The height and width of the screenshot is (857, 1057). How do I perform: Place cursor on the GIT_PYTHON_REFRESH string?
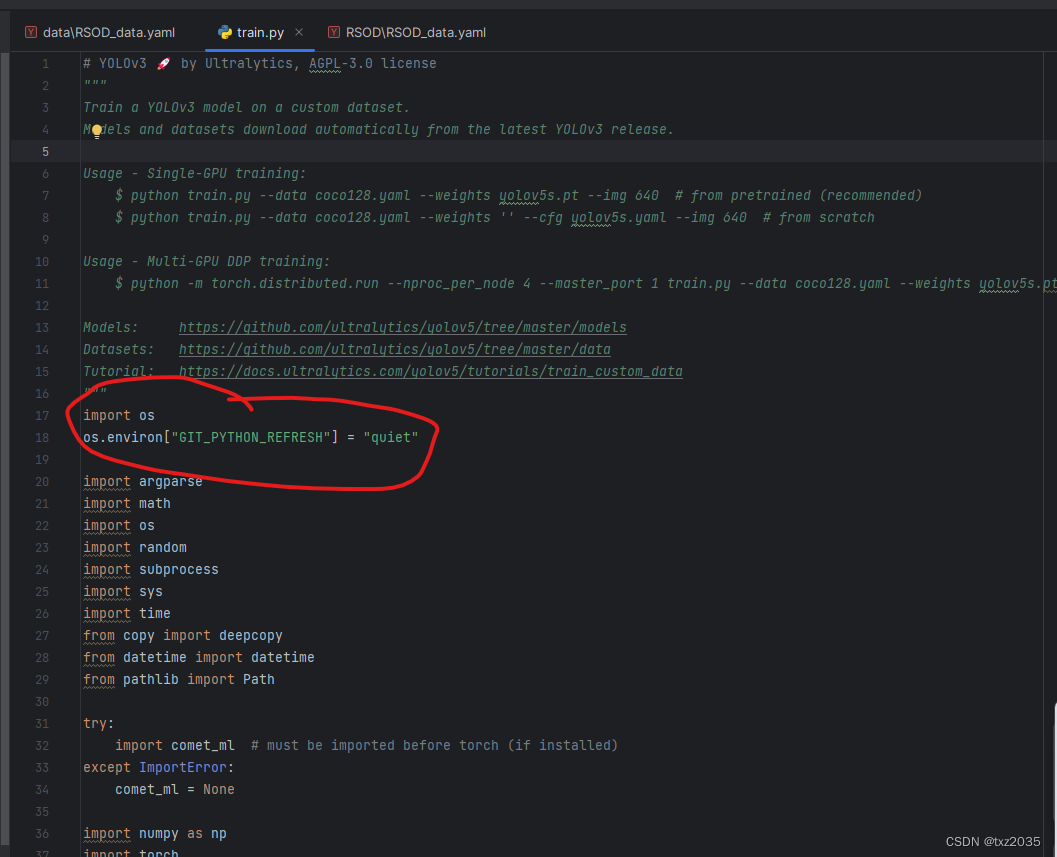pos(248,437)
